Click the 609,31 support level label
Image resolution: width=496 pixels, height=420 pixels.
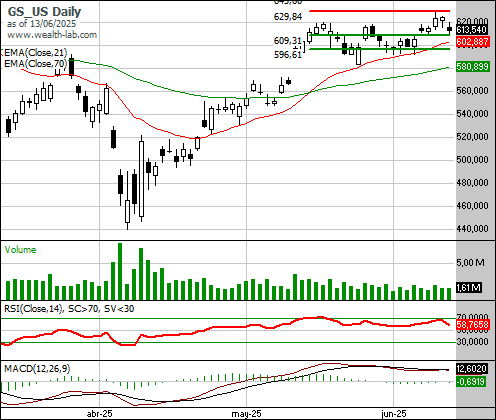(x=288, y=41)
